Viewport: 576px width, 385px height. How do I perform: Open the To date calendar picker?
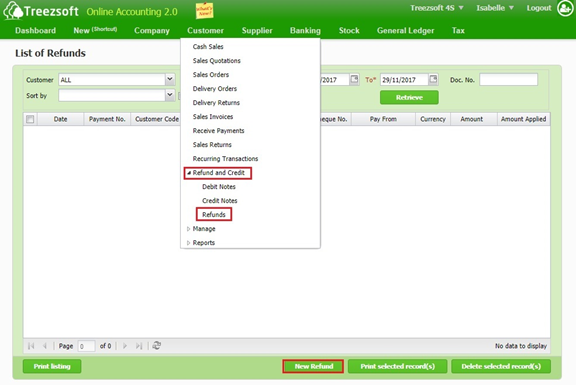[x=433, y=79]
